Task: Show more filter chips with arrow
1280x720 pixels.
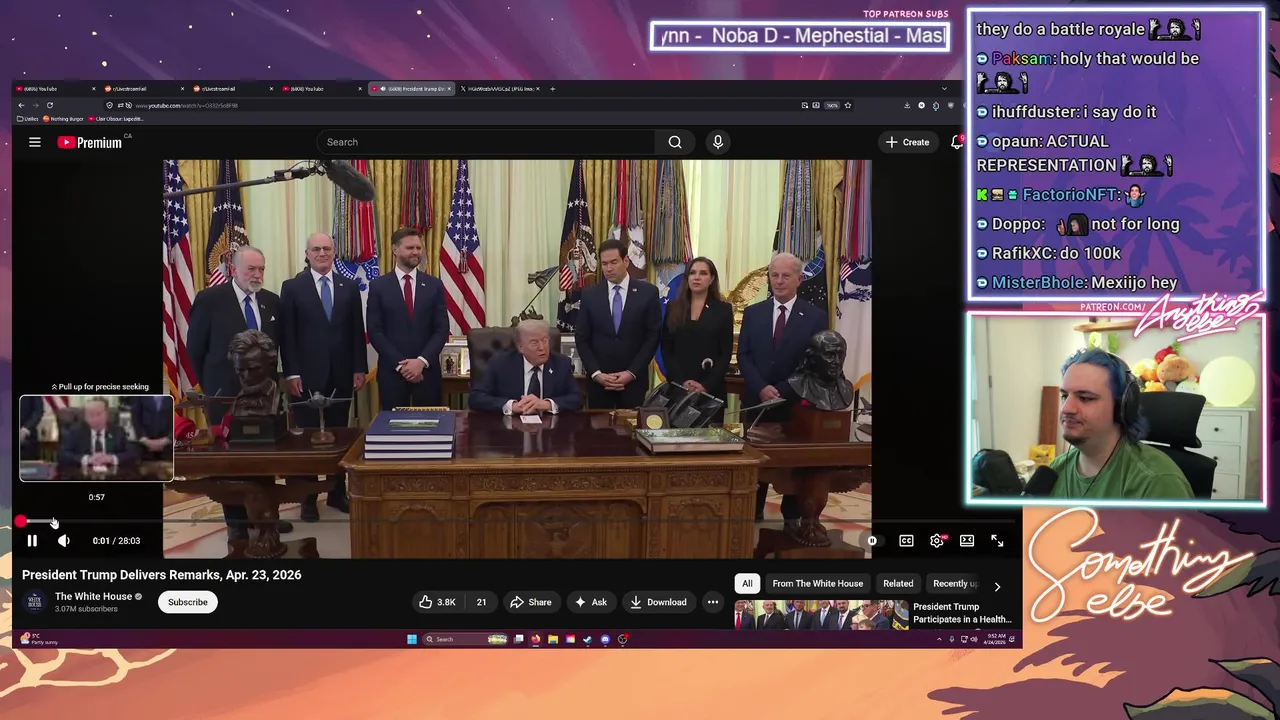Action: pyautogui.click(x=997, y=587)
